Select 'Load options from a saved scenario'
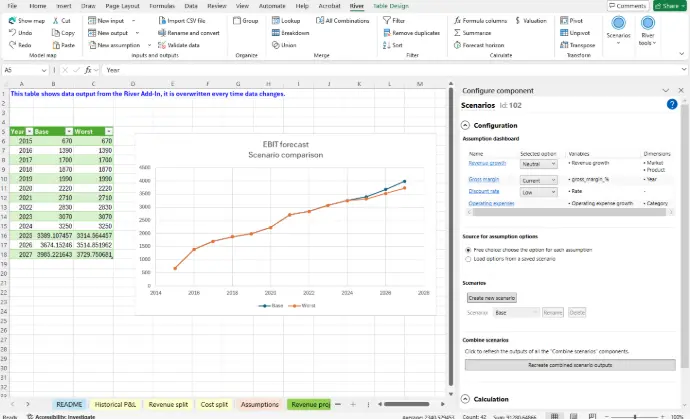690x419 pixels. tap(469, 259)
